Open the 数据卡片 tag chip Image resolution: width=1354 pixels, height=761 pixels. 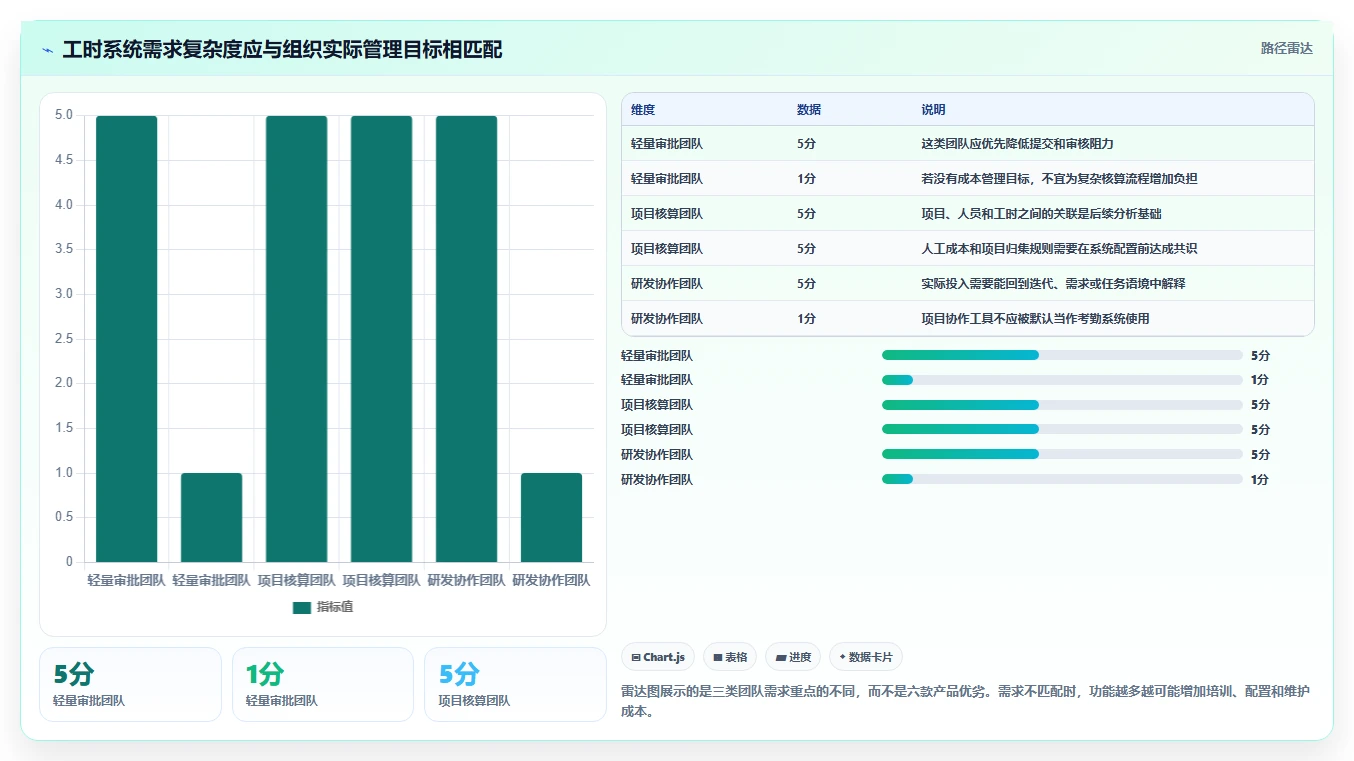tap(866, 657)
